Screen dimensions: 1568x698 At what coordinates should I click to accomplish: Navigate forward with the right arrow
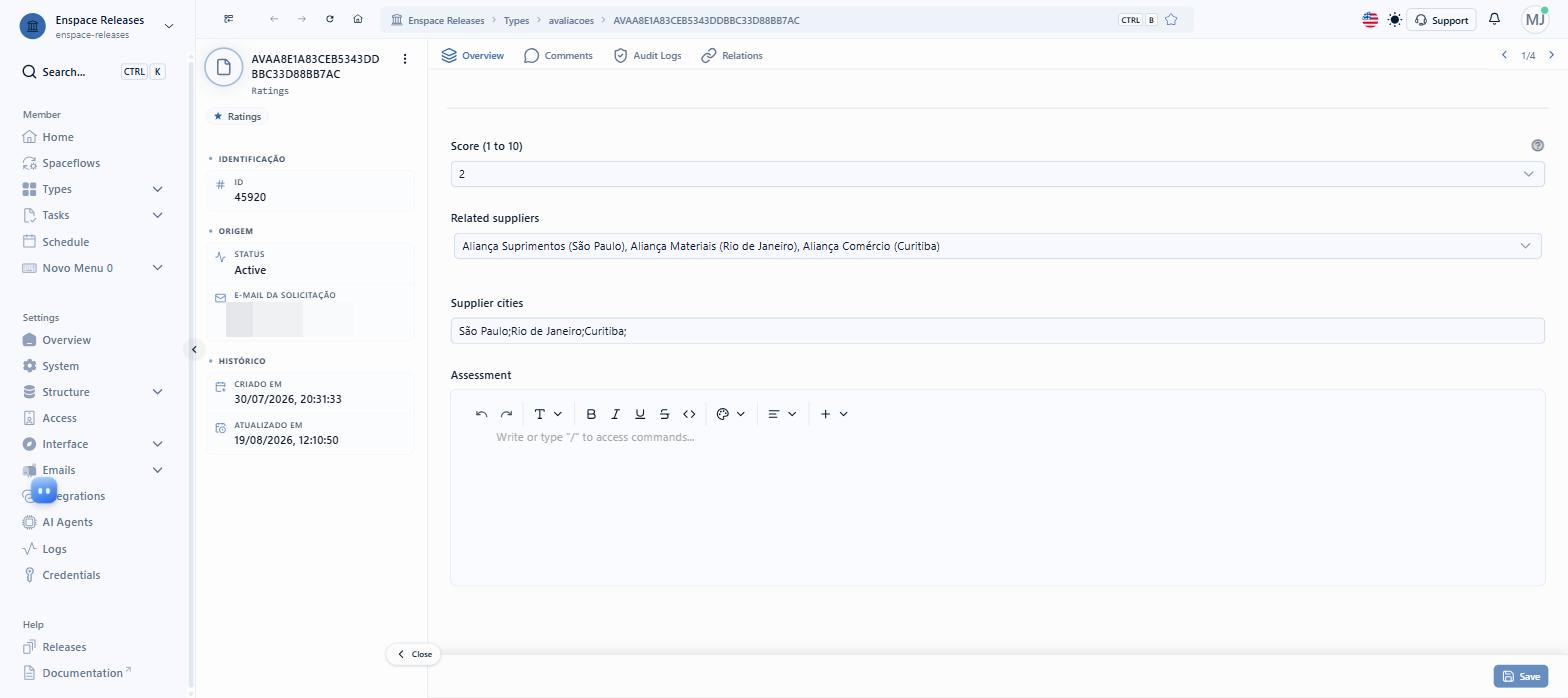point(302,19)
